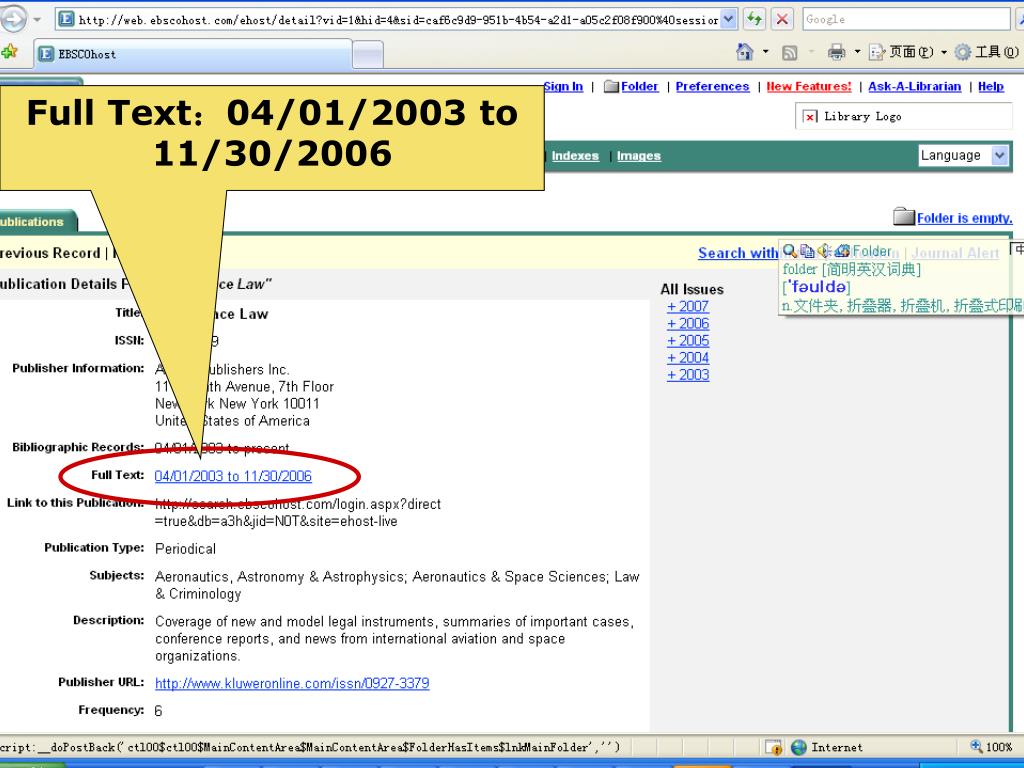Click the status bar popup blocker icon
Screen dimensions: 1024x768
pyautogui.click(x=773, y=747)
